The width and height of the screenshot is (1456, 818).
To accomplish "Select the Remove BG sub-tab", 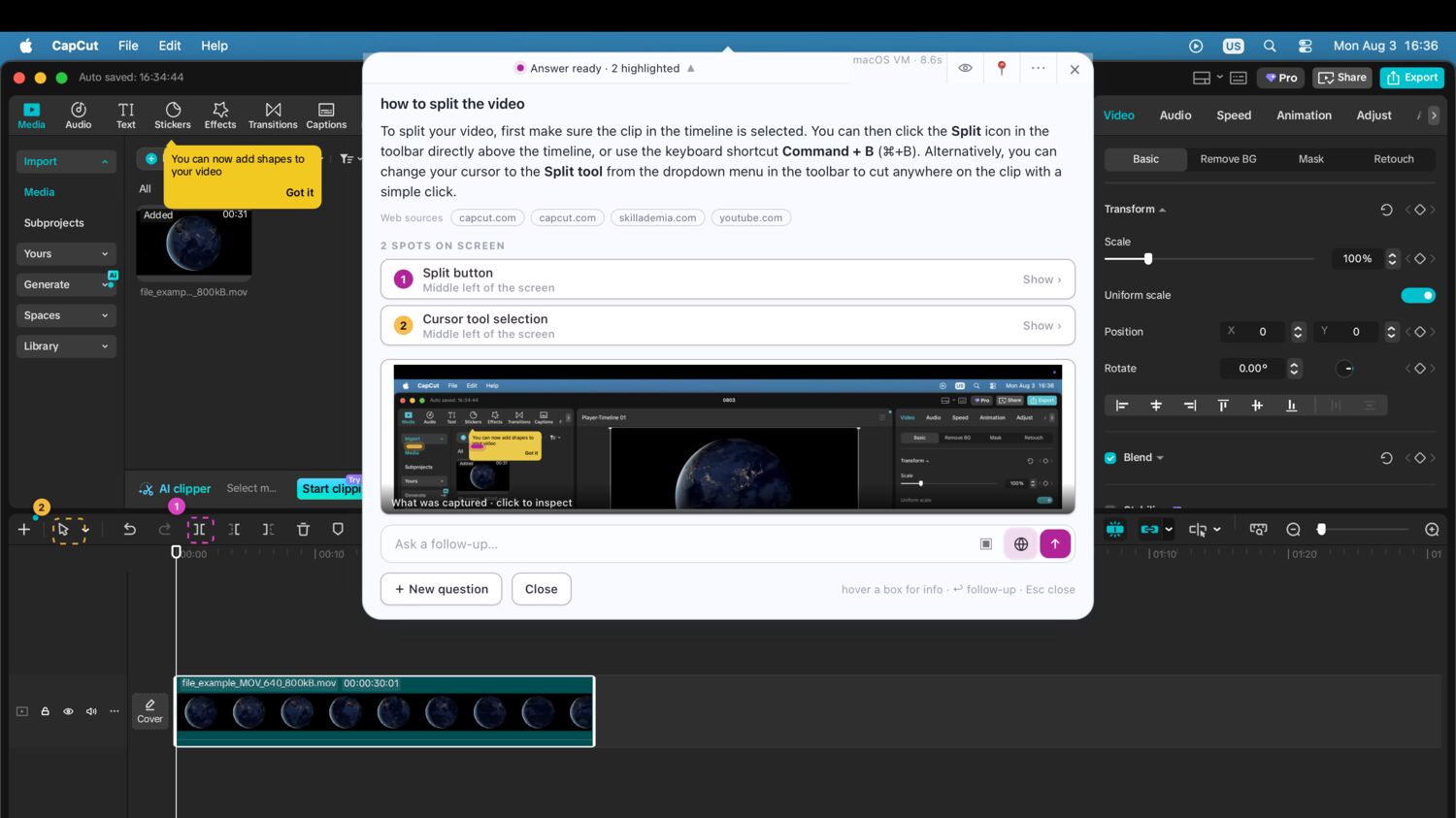I will click(1228, 159).
